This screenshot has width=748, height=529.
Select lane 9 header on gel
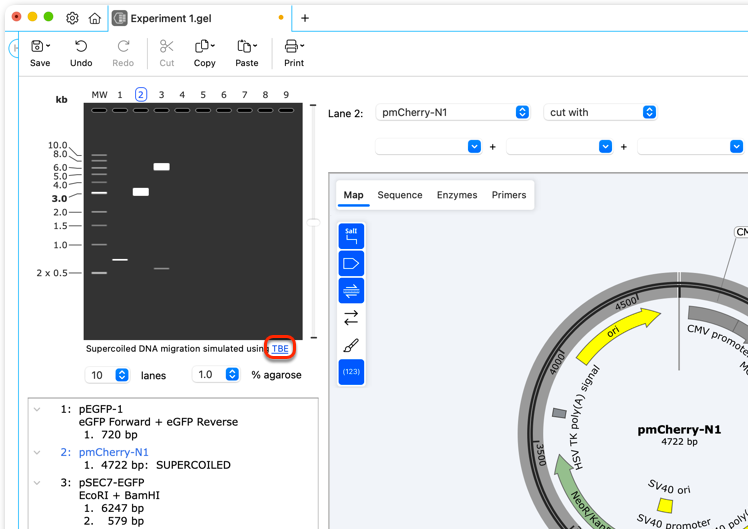point(286,95)
